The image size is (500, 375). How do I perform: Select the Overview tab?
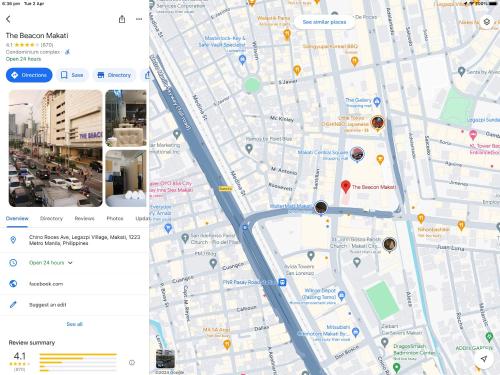click(x=17, y=219)
